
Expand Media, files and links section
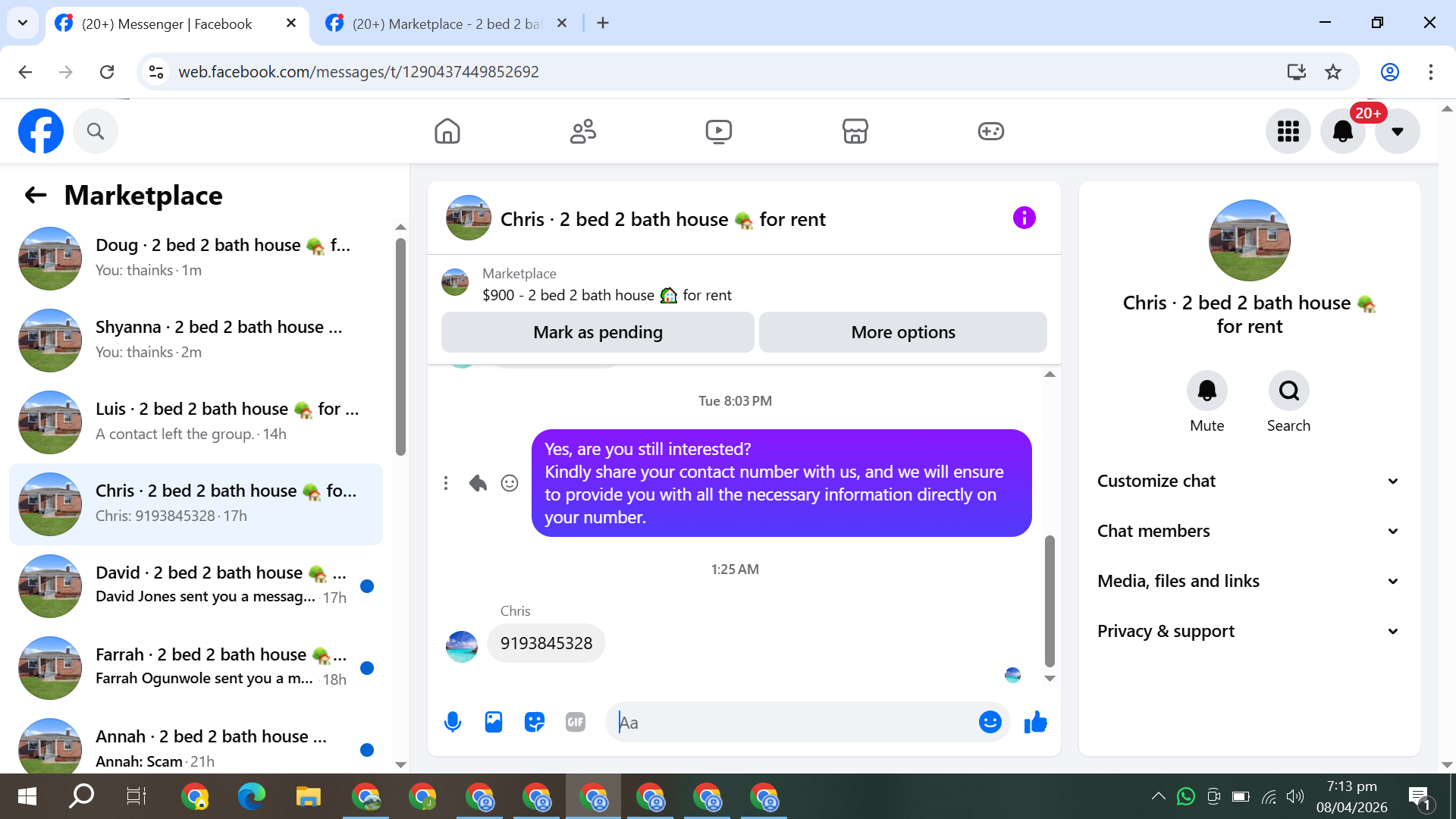1249,581
